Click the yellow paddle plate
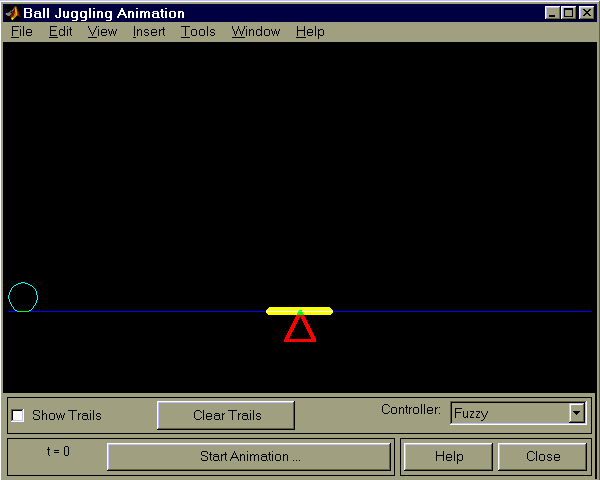 click(x=299, y=311)
